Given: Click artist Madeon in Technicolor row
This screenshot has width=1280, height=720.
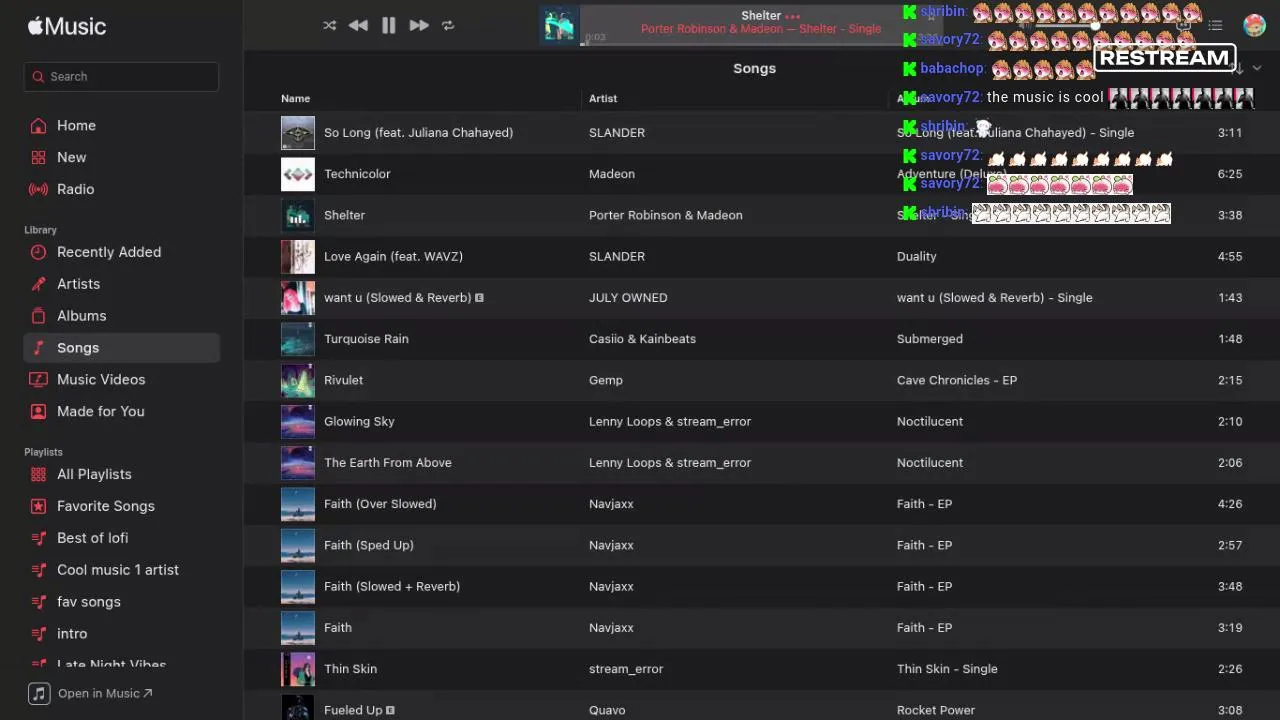Looking at the screenshot, I should (611, 174).
